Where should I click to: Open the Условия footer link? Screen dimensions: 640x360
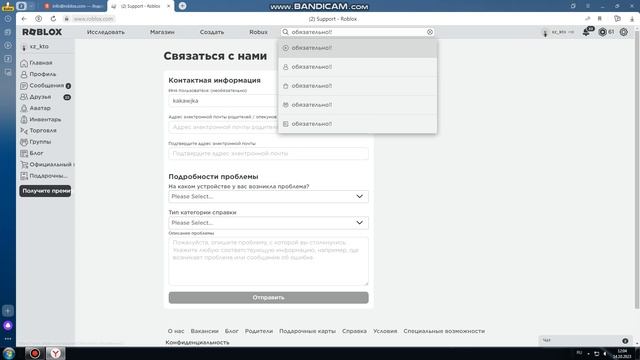pyautogui.click(x=385, y=331)
